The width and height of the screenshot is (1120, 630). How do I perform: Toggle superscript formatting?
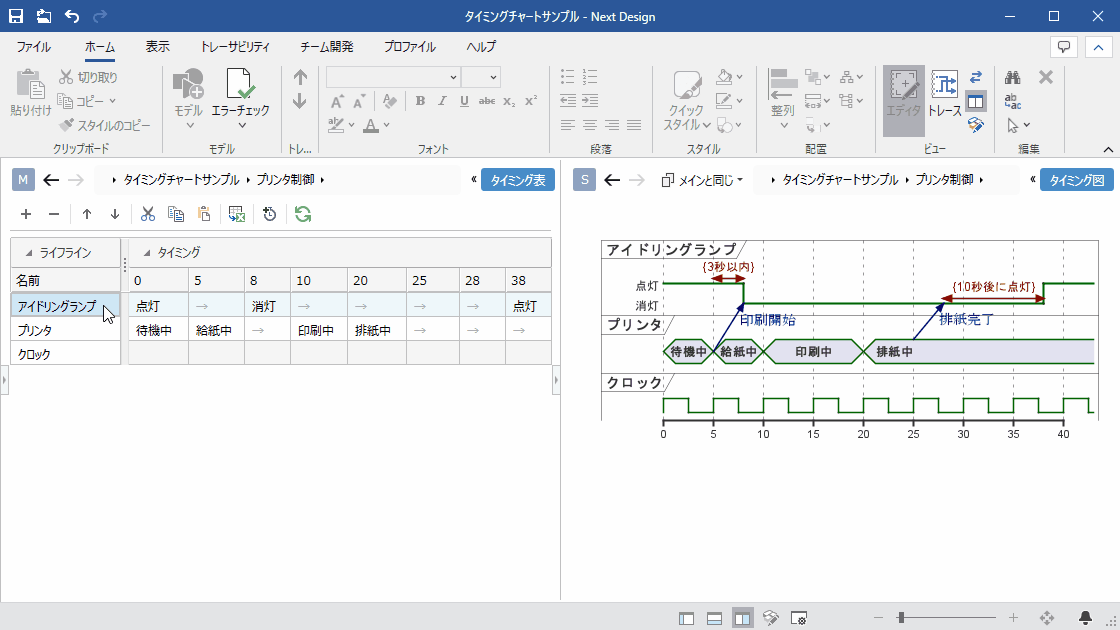click(x=531, y=101)
